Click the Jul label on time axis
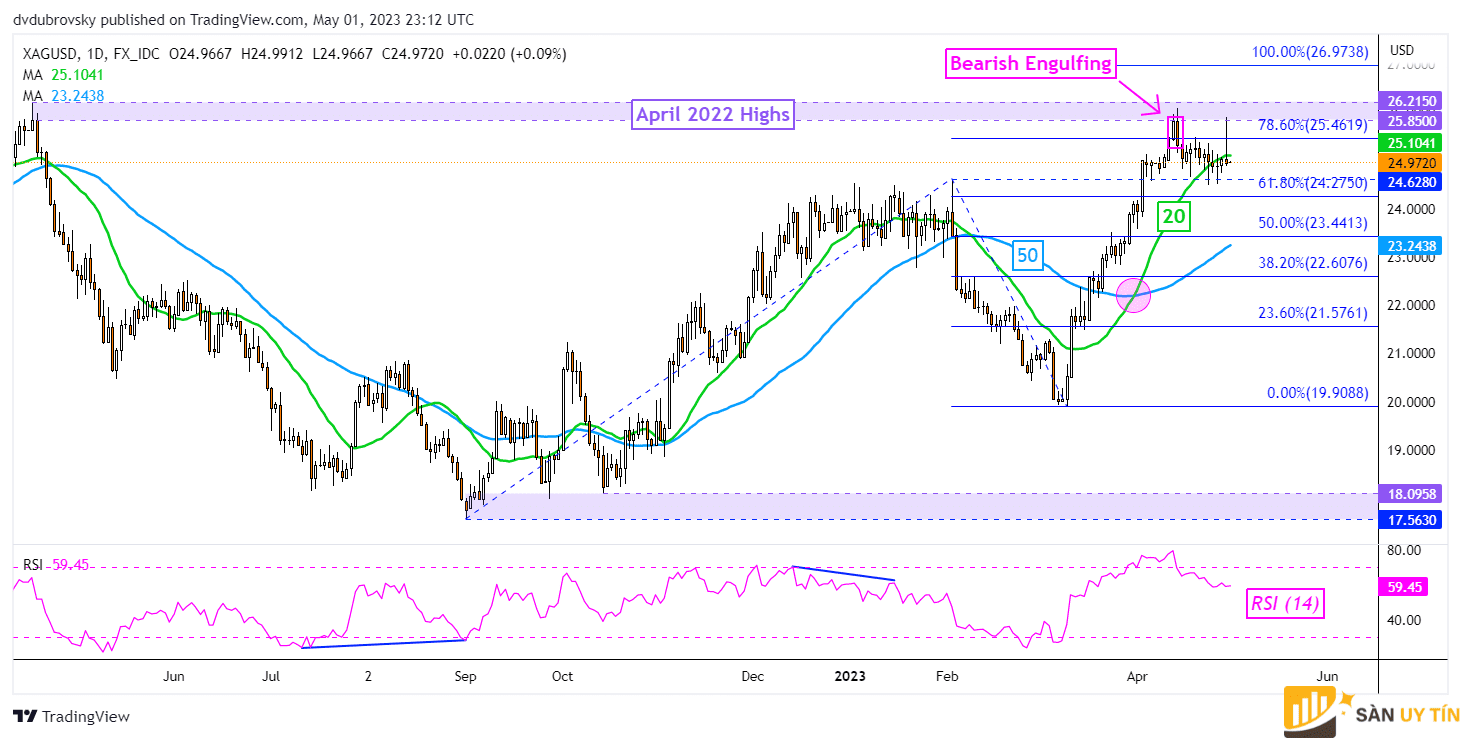Image resolution: width=1461 pixels, height=738 pixels. (x=271, y=677)
